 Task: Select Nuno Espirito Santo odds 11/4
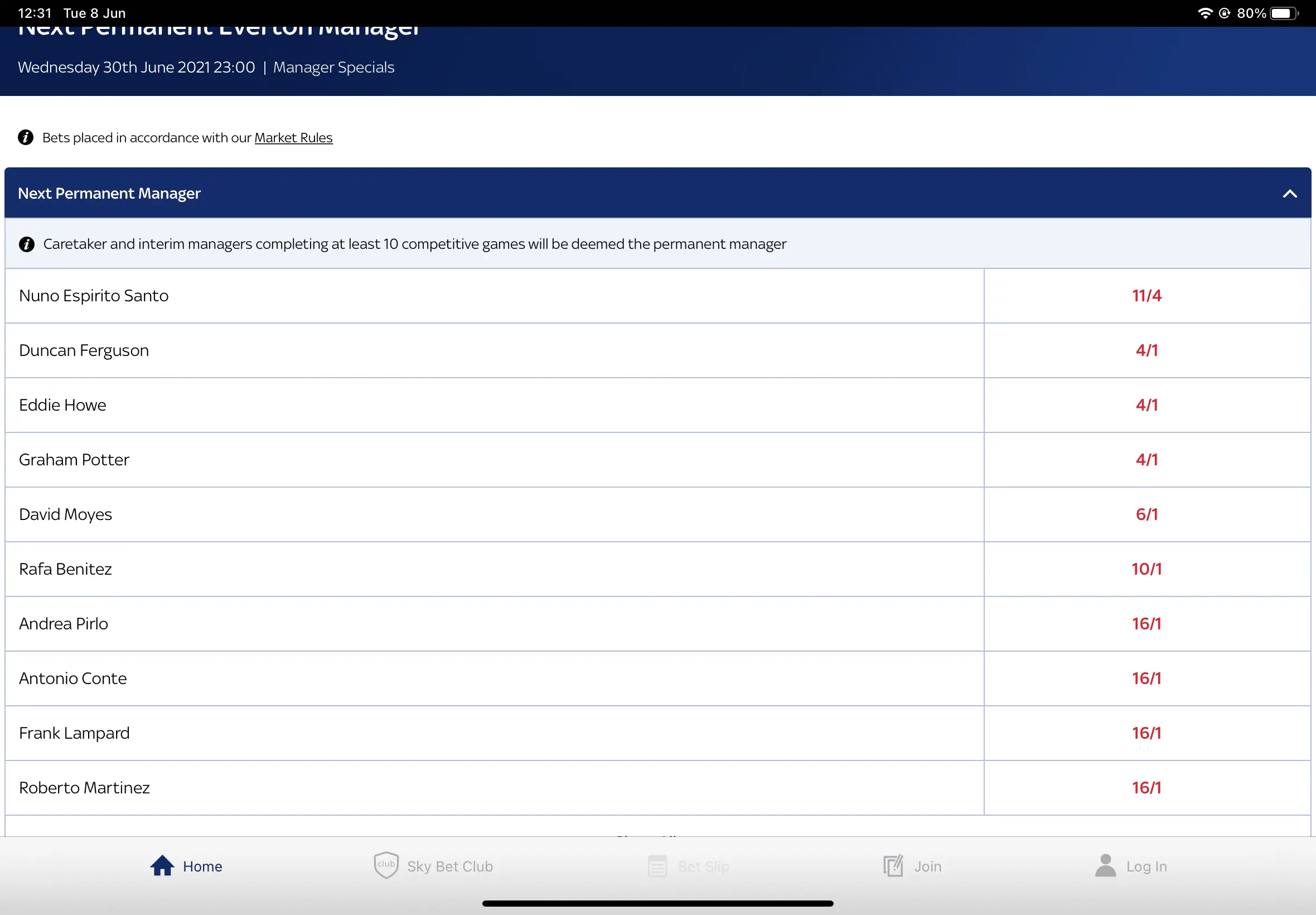tap(1146, 296)
